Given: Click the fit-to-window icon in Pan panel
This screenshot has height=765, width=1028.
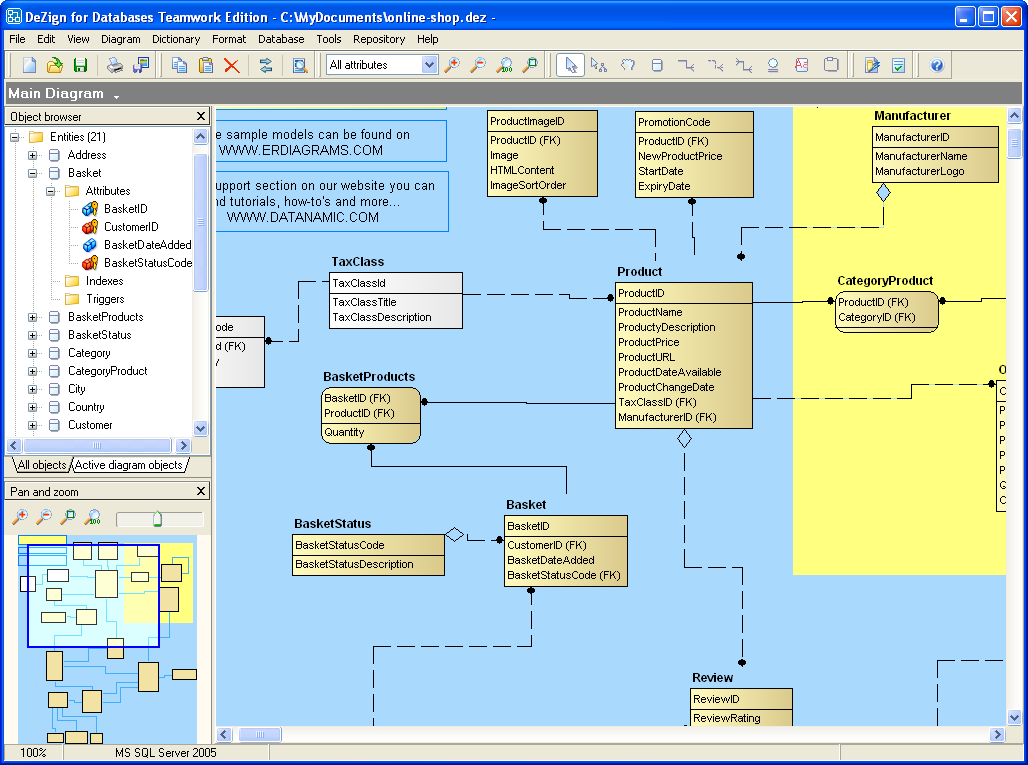Looking at the screenshot, I should click(68, 517).
